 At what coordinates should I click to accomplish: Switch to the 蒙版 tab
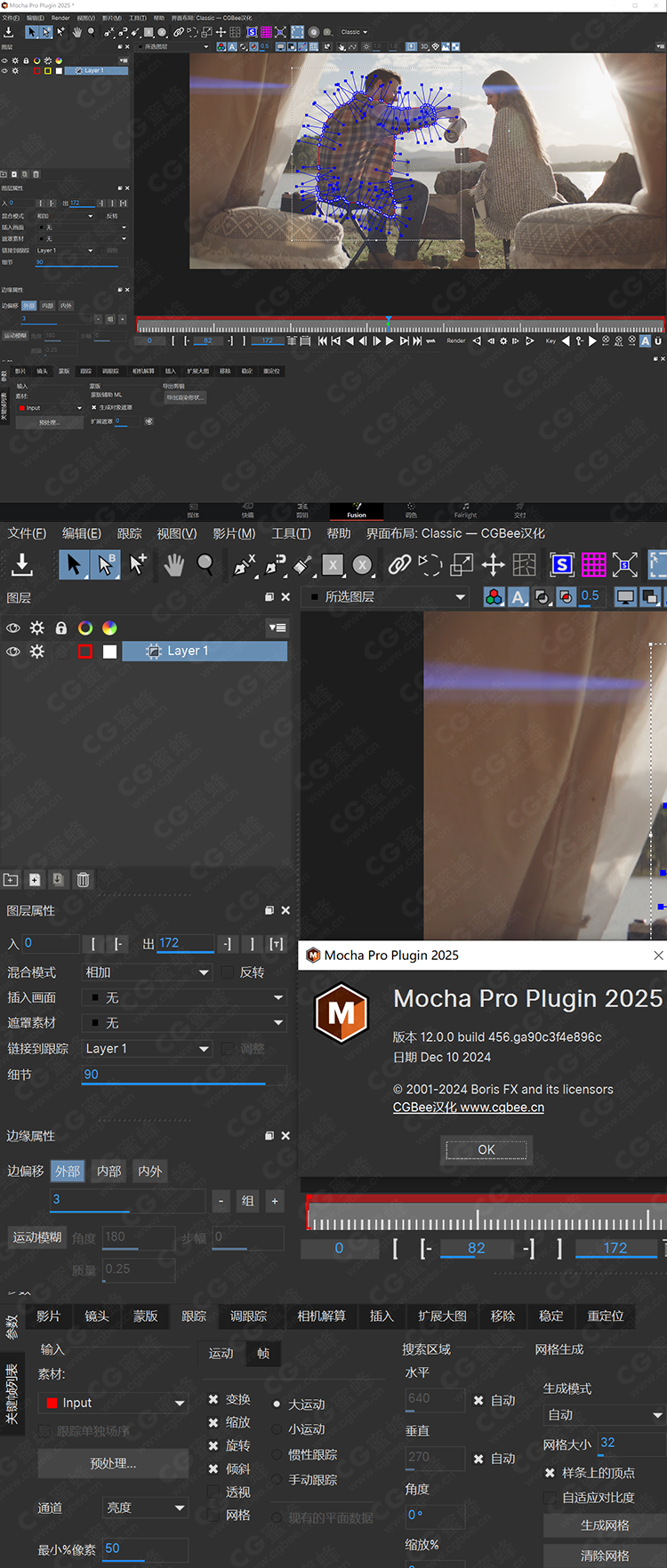pyautogui.click(x=145, y=1316)
